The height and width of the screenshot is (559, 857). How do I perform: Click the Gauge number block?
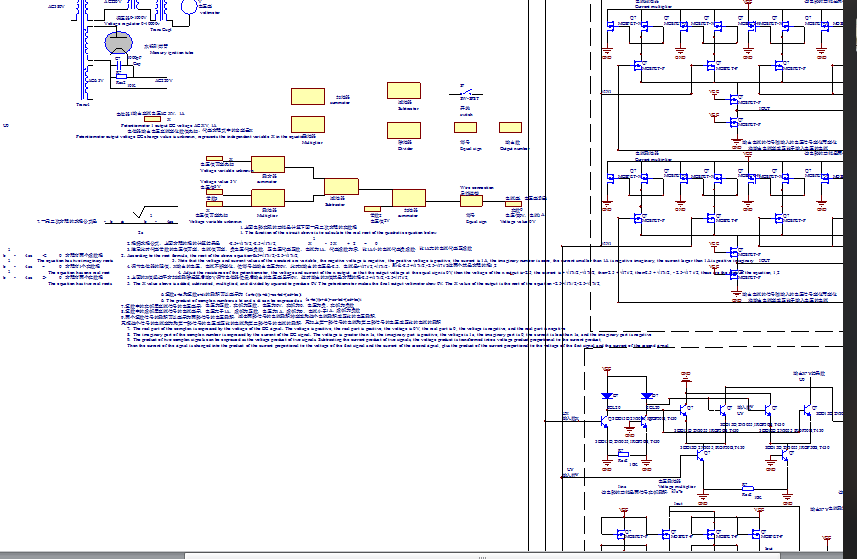pyautogui.click(x=510, y=128)
